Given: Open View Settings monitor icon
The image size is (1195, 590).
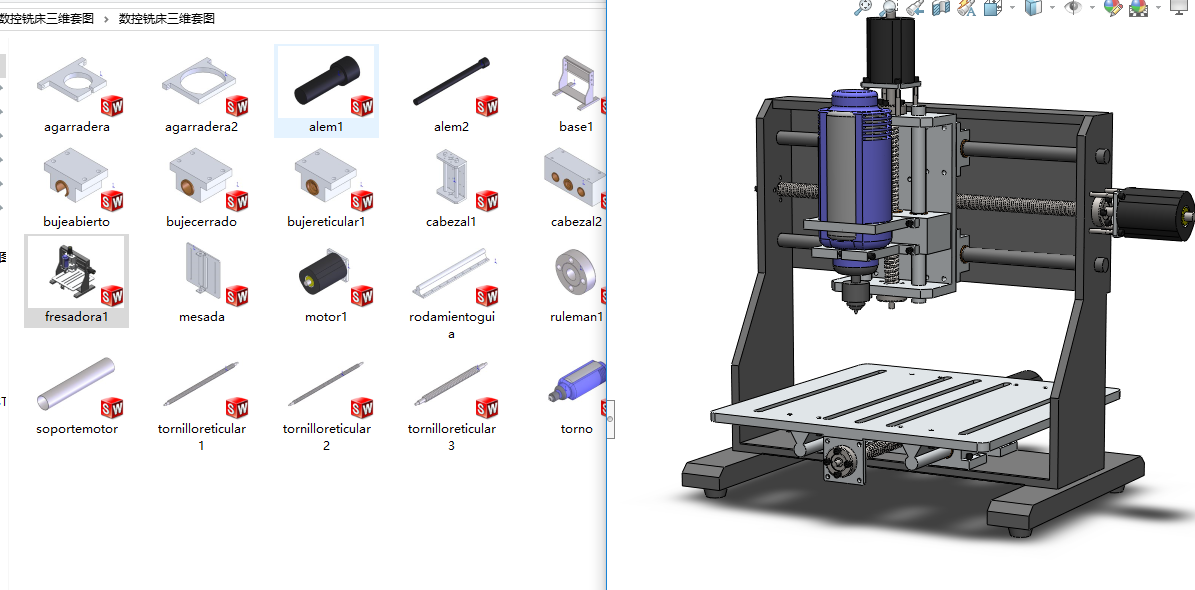Looking at the screenshot, I should point(1181,8).
